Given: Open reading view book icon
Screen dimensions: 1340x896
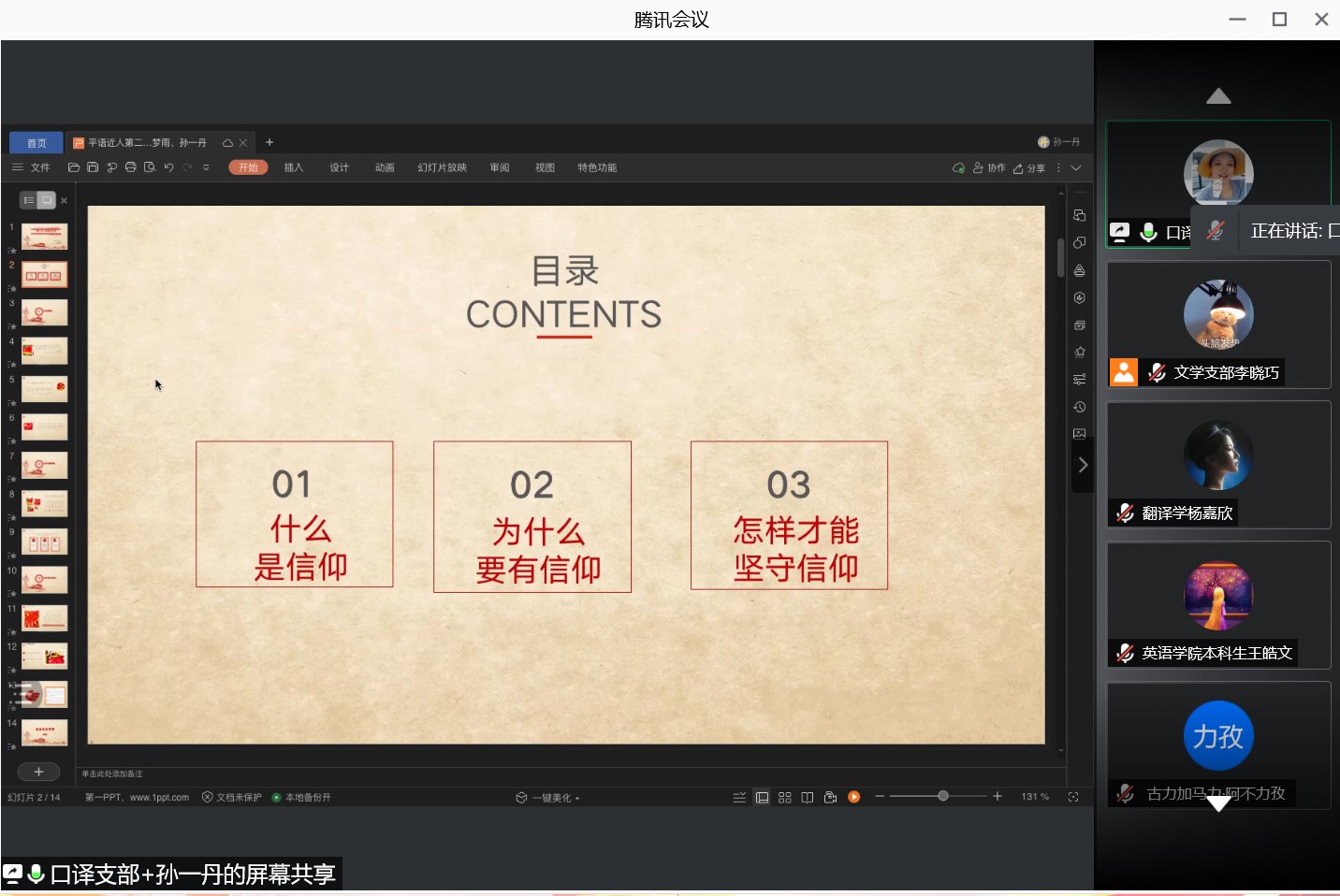Looking at the screenshot, I should [x=807, y=797].
